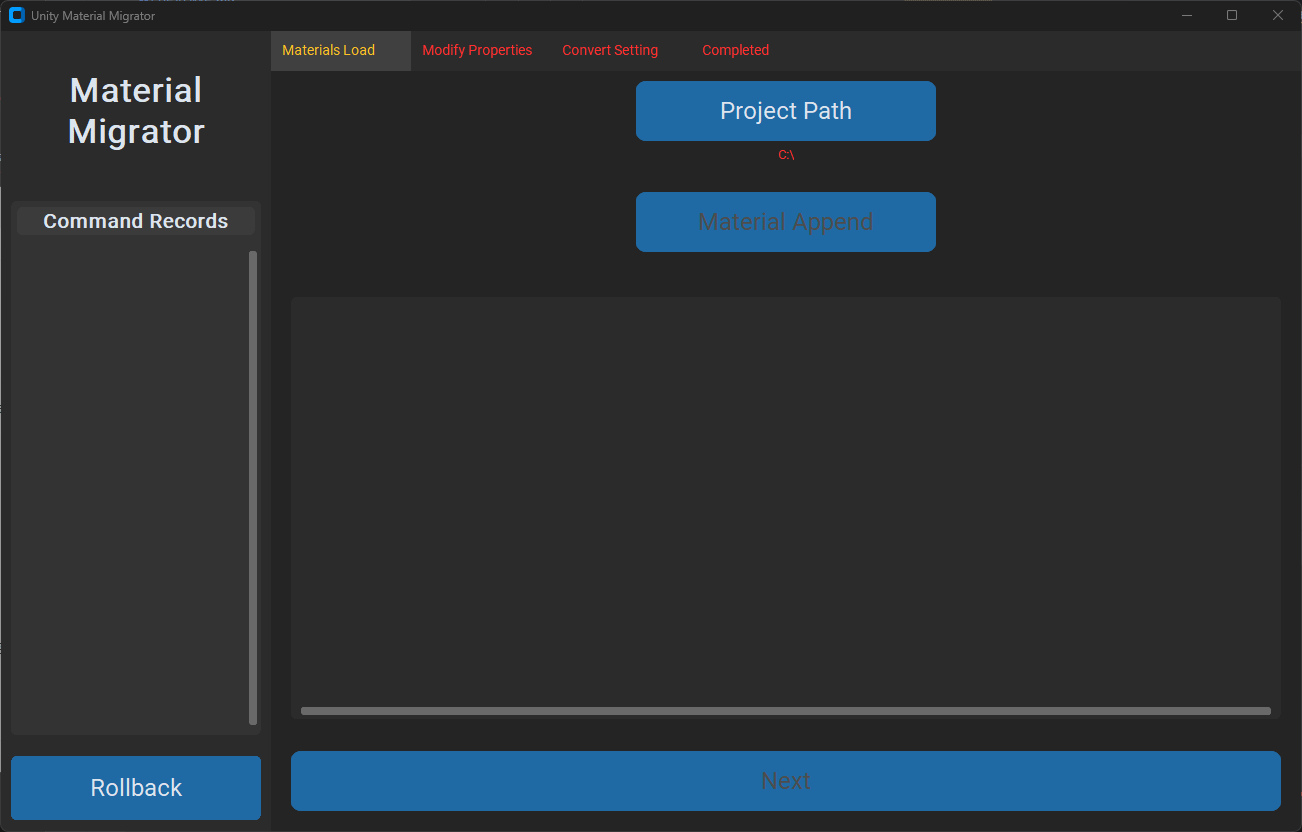The height and width of the screenshot is (832, 1302).
Task: Click the Rollback button
Action: point(136,788)
